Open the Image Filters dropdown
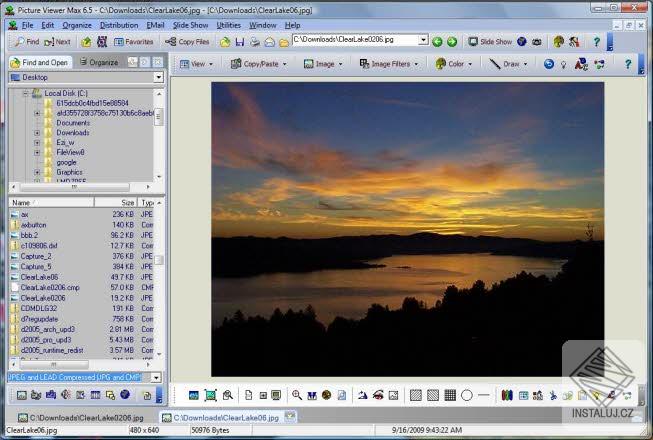The width and height of the screenshot is (653, 440). pyautogui.click(x=389, y=64)
